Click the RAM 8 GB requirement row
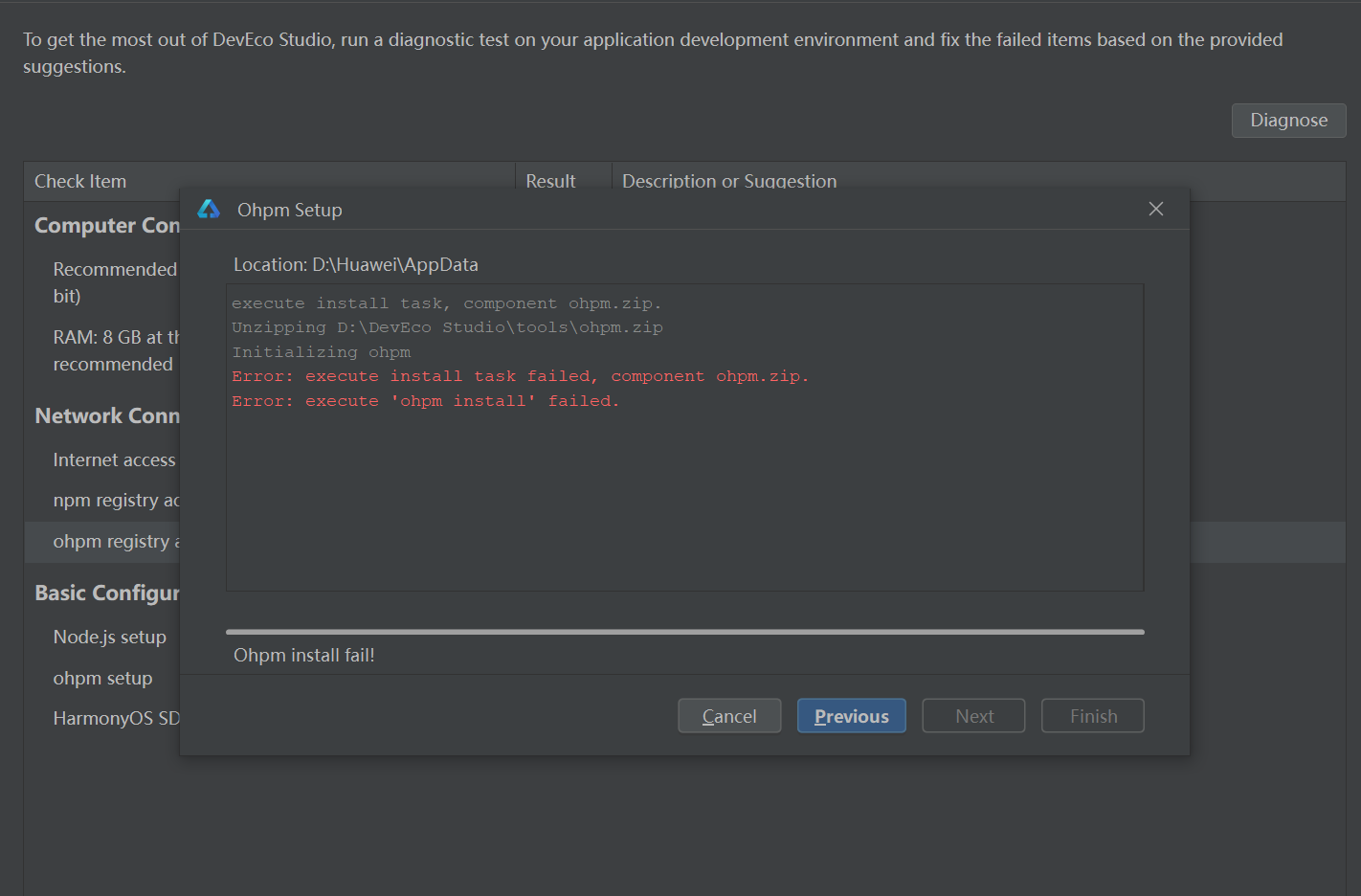This screenshot has height=896, width=1361. point(115,350)
